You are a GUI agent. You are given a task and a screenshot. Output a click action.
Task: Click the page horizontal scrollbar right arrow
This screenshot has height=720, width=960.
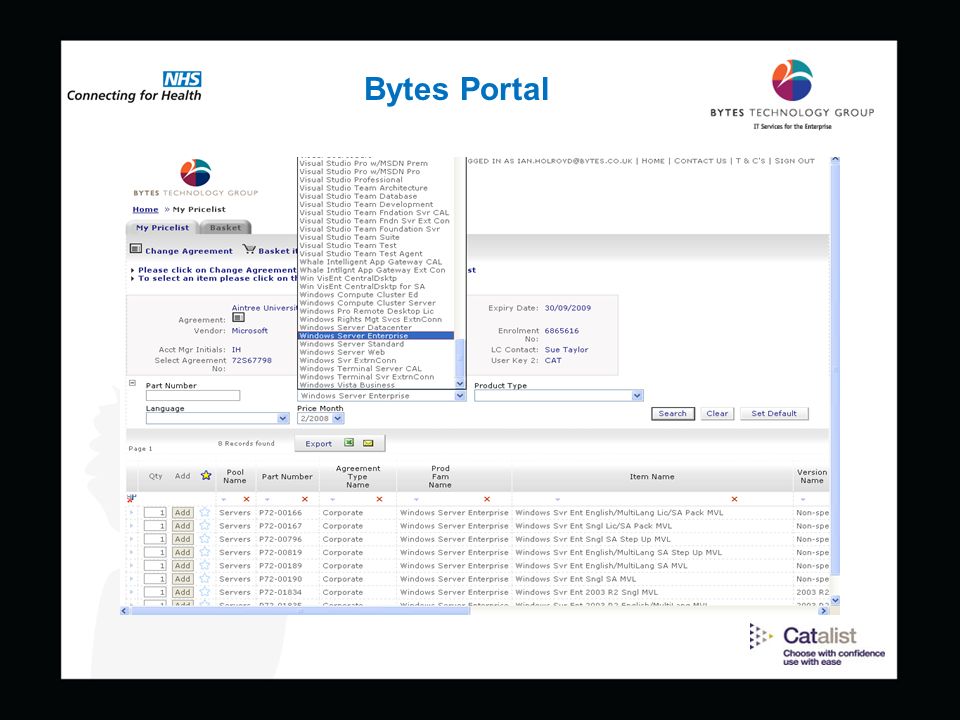click(823, 610)
